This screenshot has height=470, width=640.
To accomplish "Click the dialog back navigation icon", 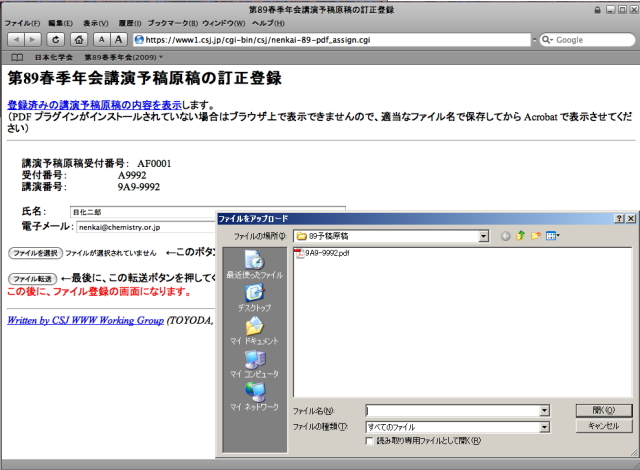I will pos(505,236).
